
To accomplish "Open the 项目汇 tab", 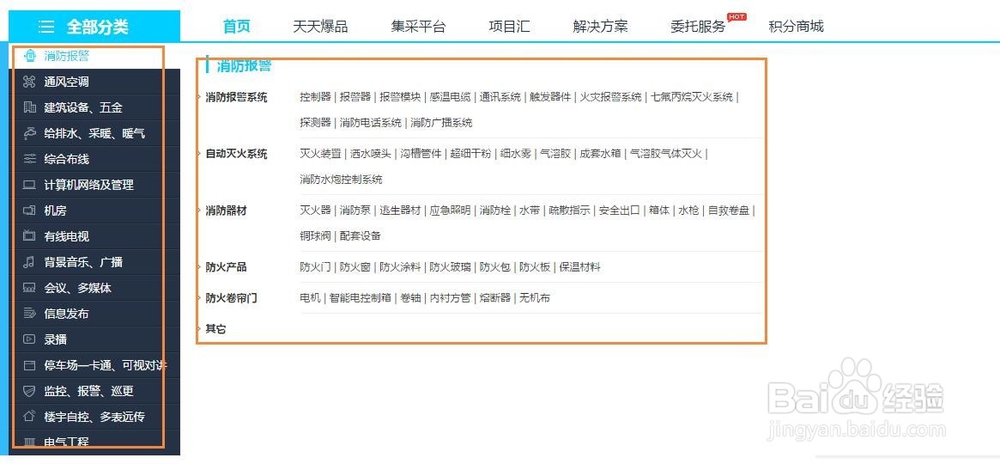I will click(x=509, y=26).
